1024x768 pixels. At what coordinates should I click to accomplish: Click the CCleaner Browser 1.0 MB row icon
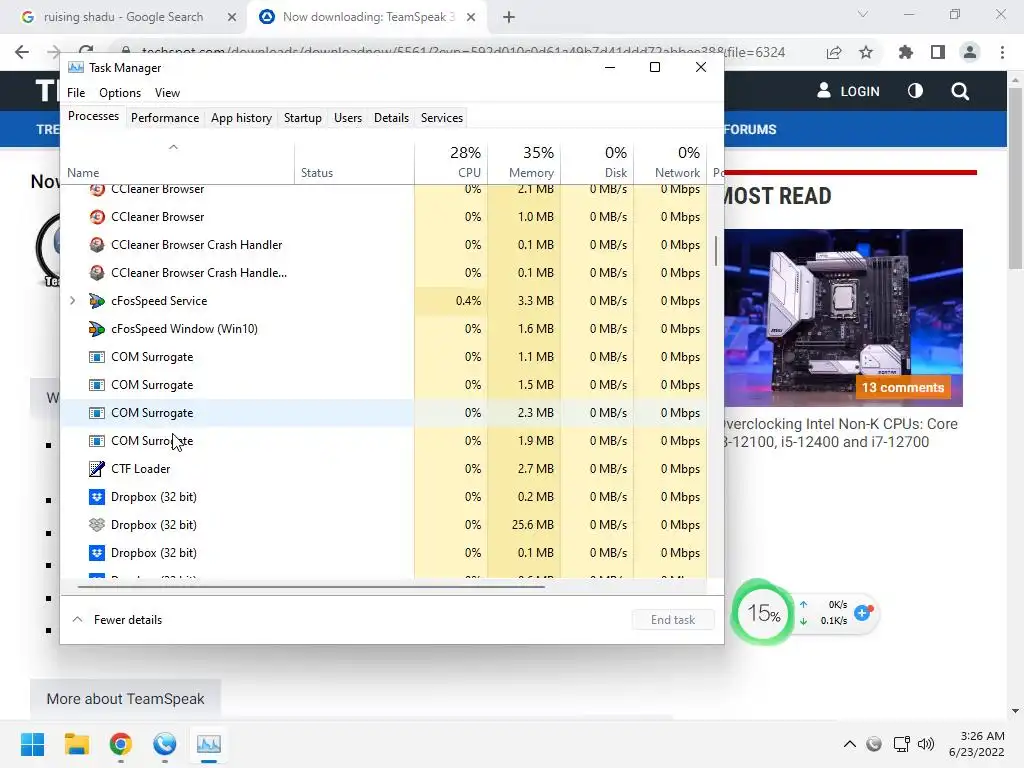[97, 217]
